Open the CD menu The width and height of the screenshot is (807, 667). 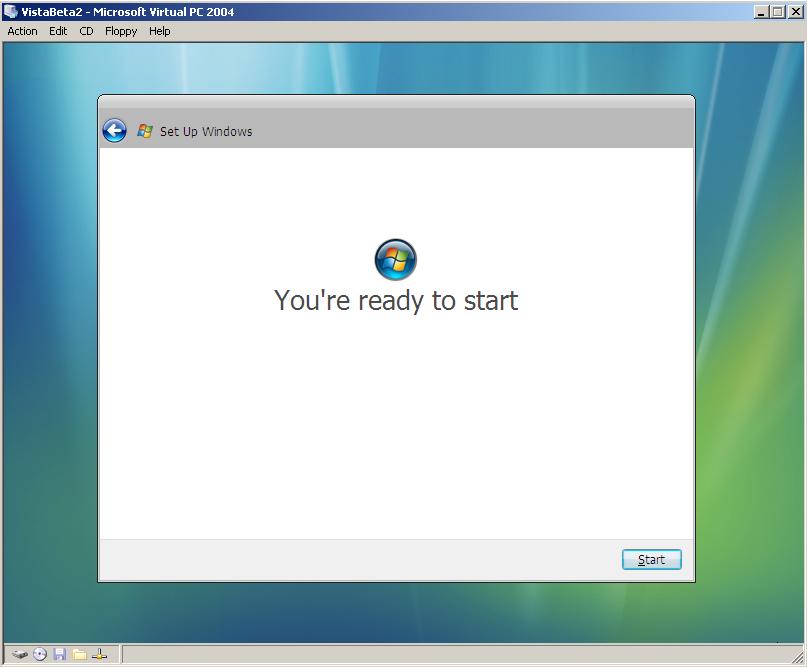(x=86, y=31)
